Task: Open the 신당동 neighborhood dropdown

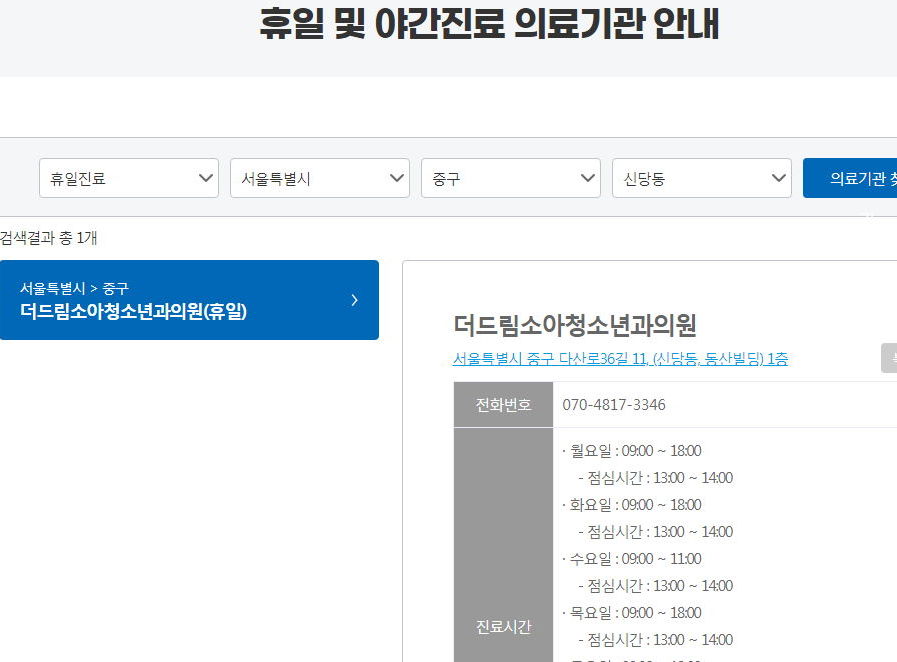Action: (x=702, y=179)
